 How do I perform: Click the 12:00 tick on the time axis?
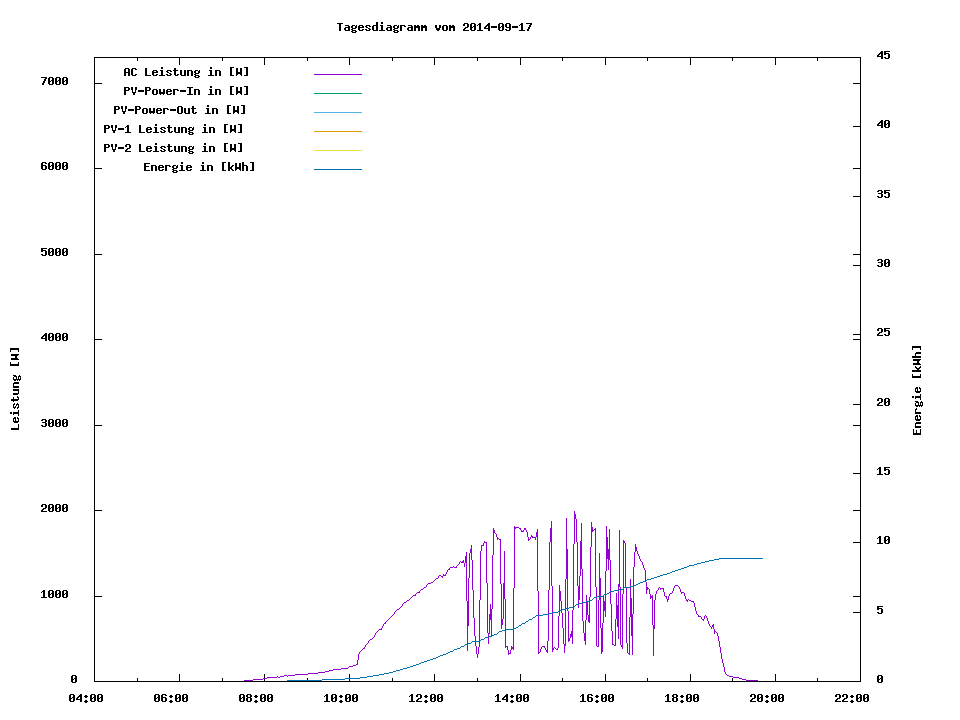[x=426, y=698]
